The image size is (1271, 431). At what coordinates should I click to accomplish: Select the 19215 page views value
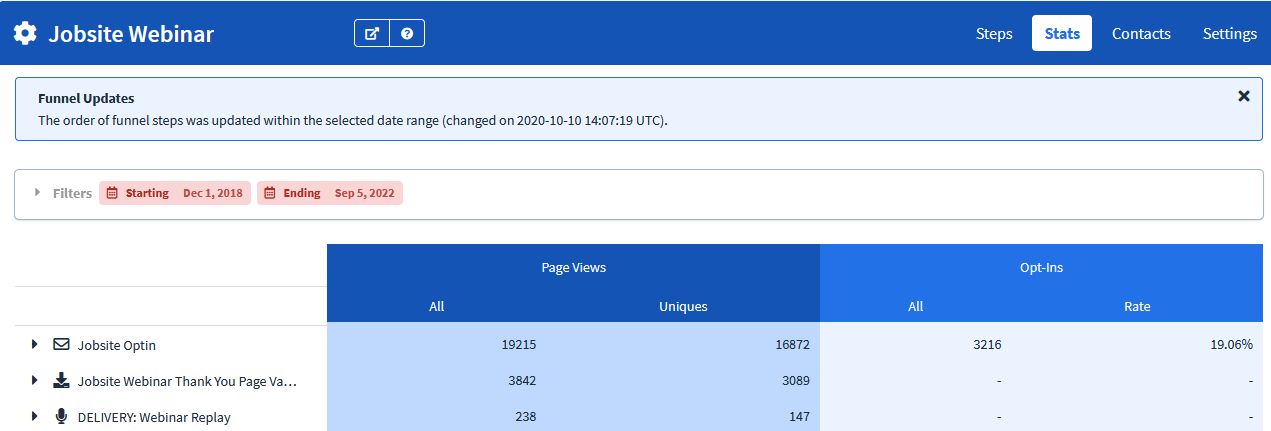coord(519,345)
